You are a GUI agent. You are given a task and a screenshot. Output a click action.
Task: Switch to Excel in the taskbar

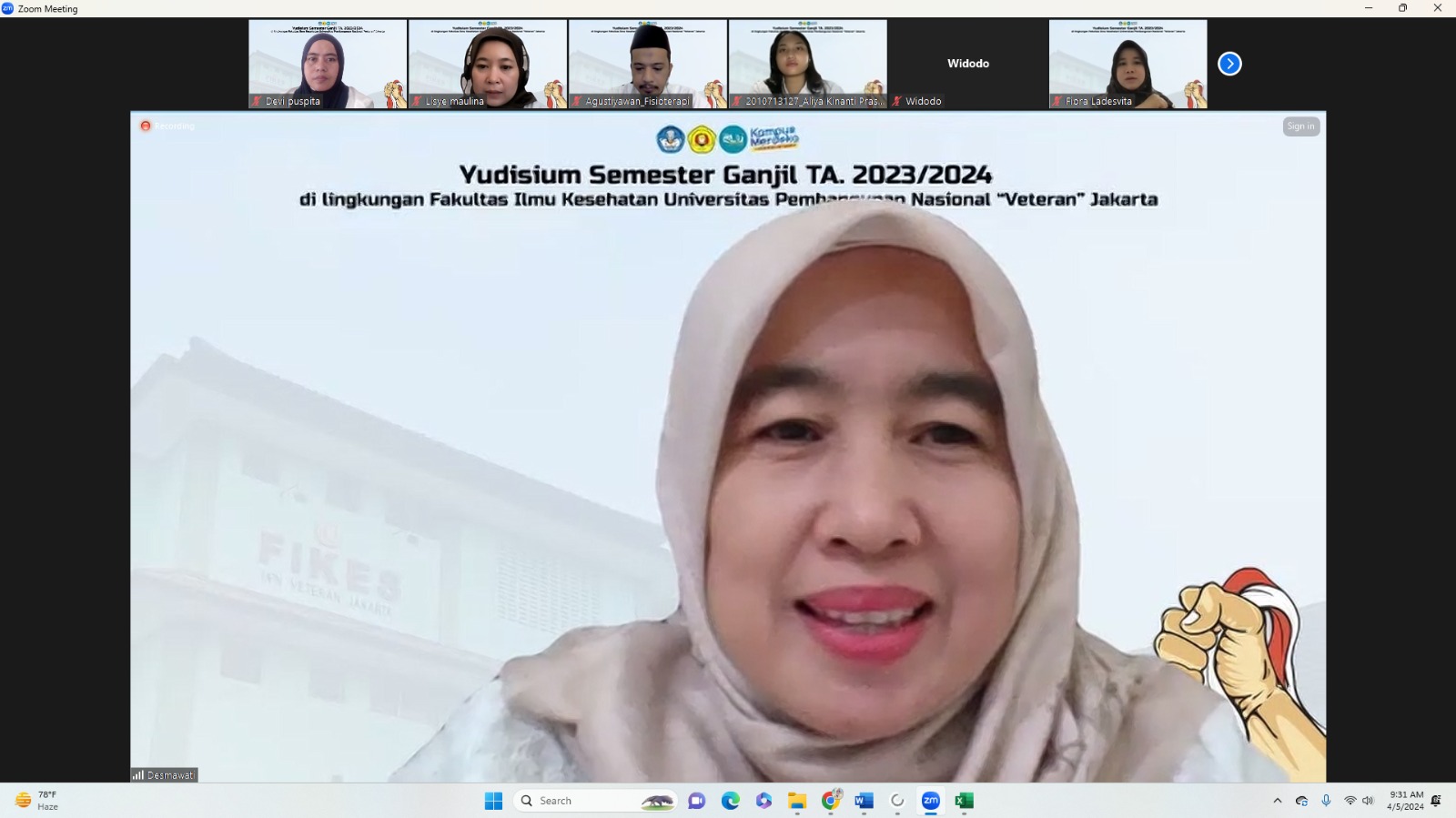(964, 801)
